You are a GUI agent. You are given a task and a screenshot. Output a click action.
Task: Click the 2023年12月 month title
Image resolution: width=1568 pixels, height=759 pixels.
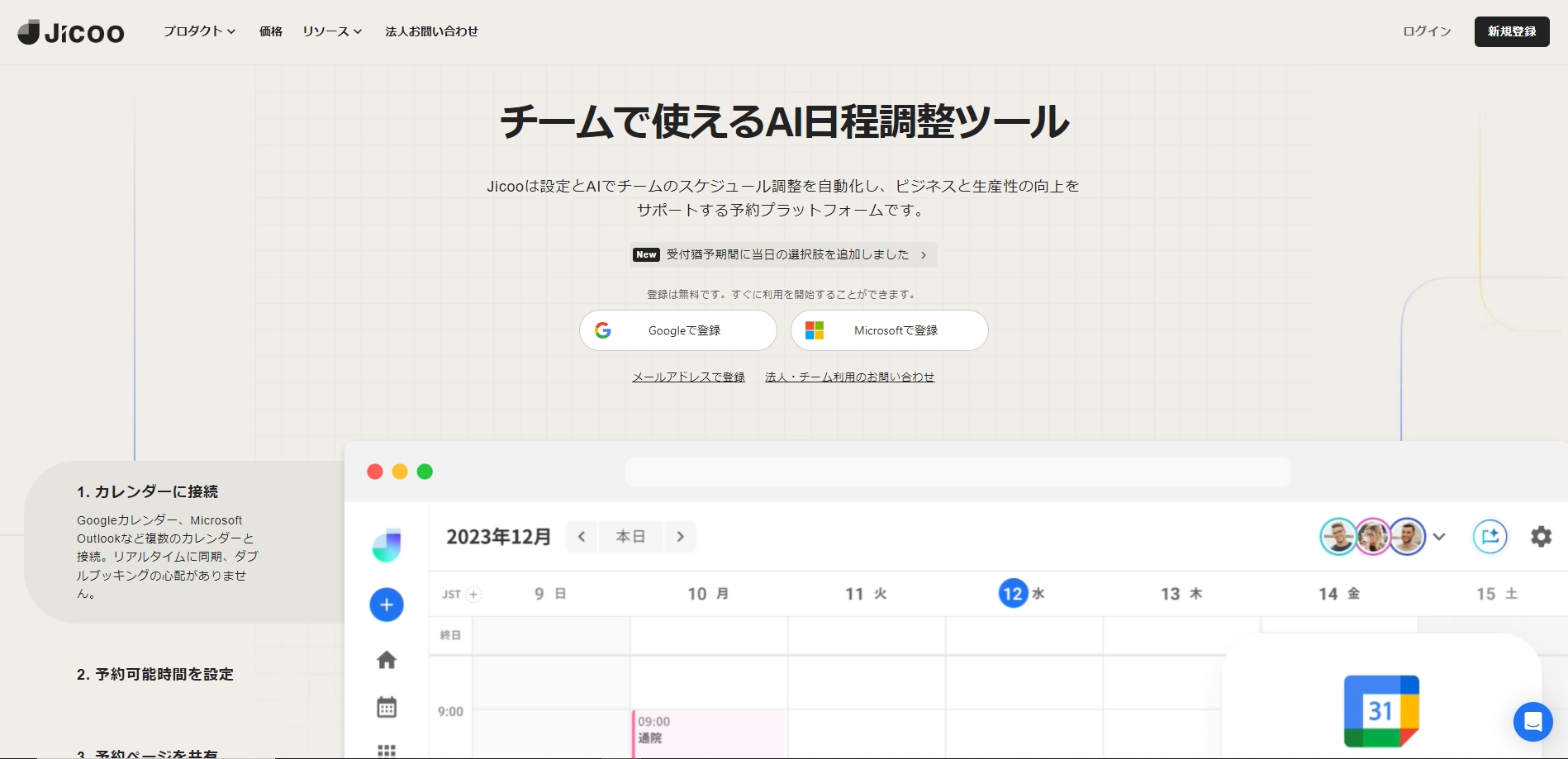(x=499, y=537)
